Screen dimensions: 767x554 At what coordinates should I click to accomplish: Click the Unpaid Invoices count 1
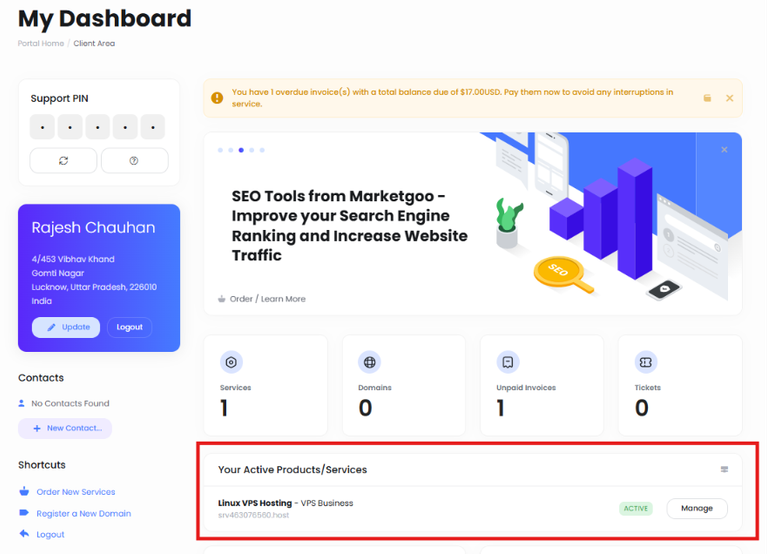[x=500, y=408]
